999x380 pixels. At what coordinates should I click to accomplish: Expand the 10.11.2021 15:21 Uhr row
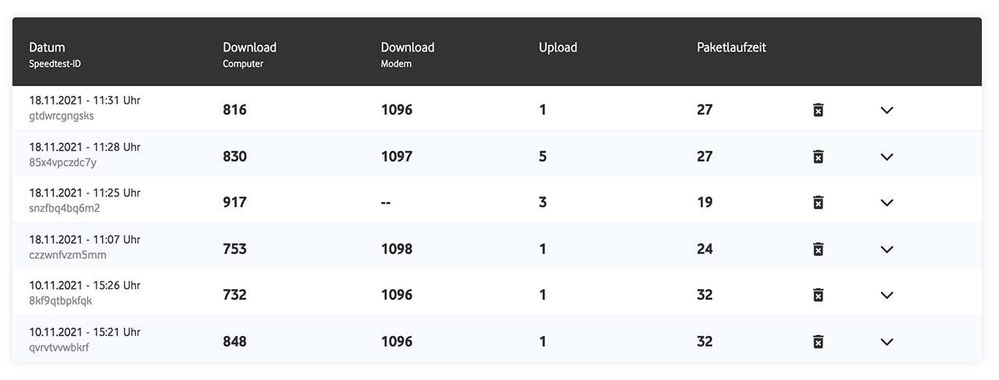[887, 342]
